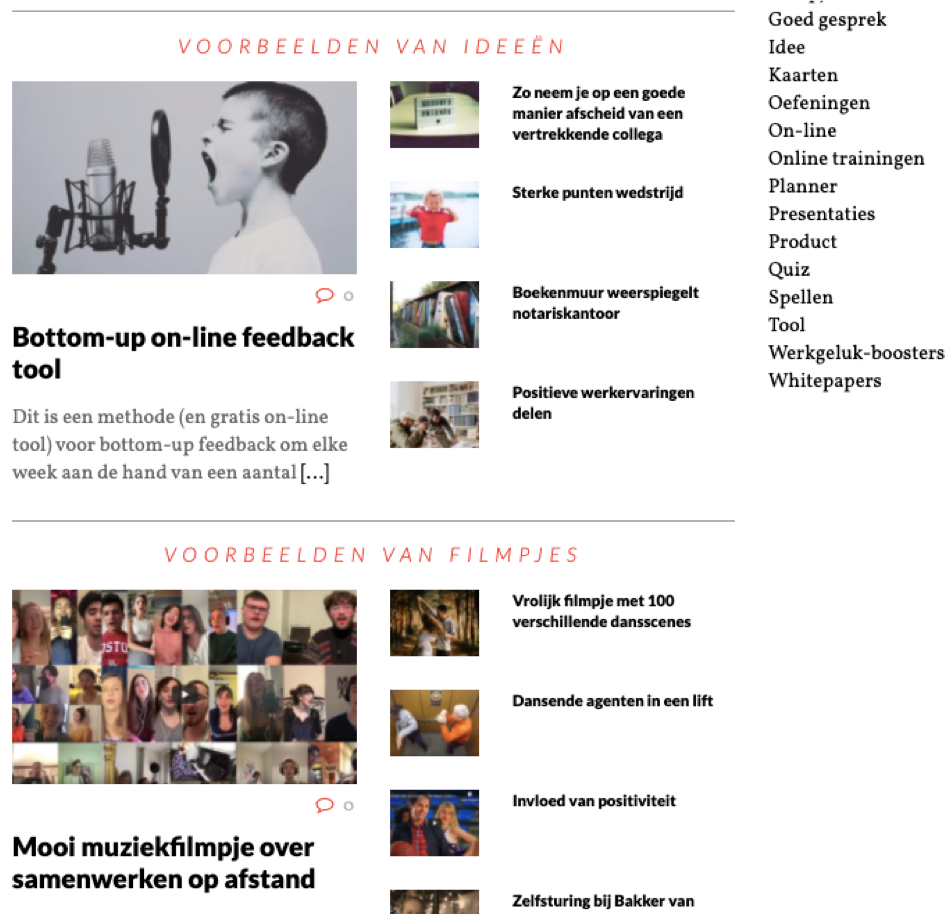
Task: Open 'Boekenmuur weerspiegelt notariskantoor' link
Action: (x=605, y=303)
